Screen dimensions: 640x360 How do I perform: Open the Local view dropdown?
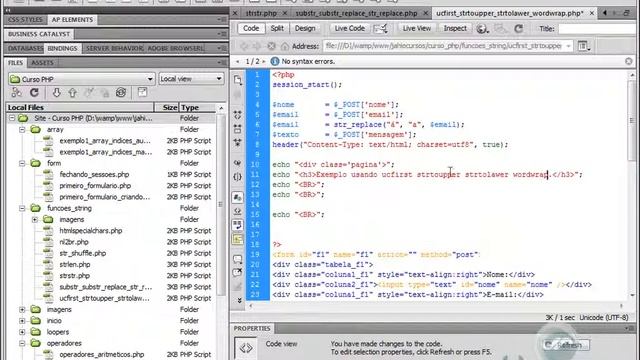(191, 79)
